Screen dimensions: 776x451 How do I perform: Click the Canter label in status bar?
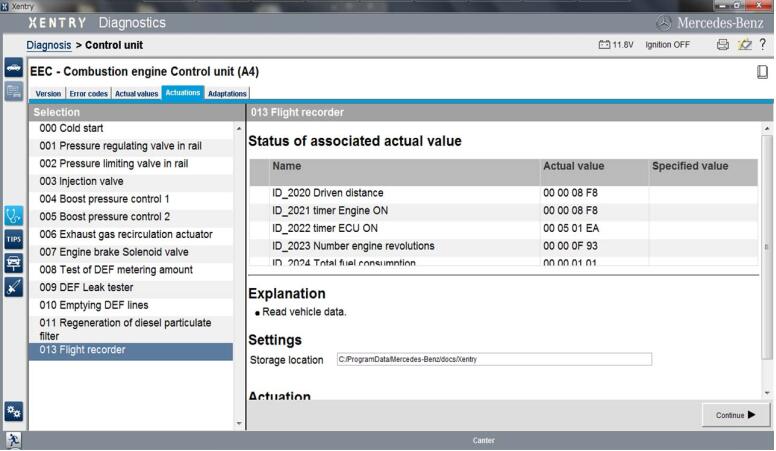click(484, 441)
